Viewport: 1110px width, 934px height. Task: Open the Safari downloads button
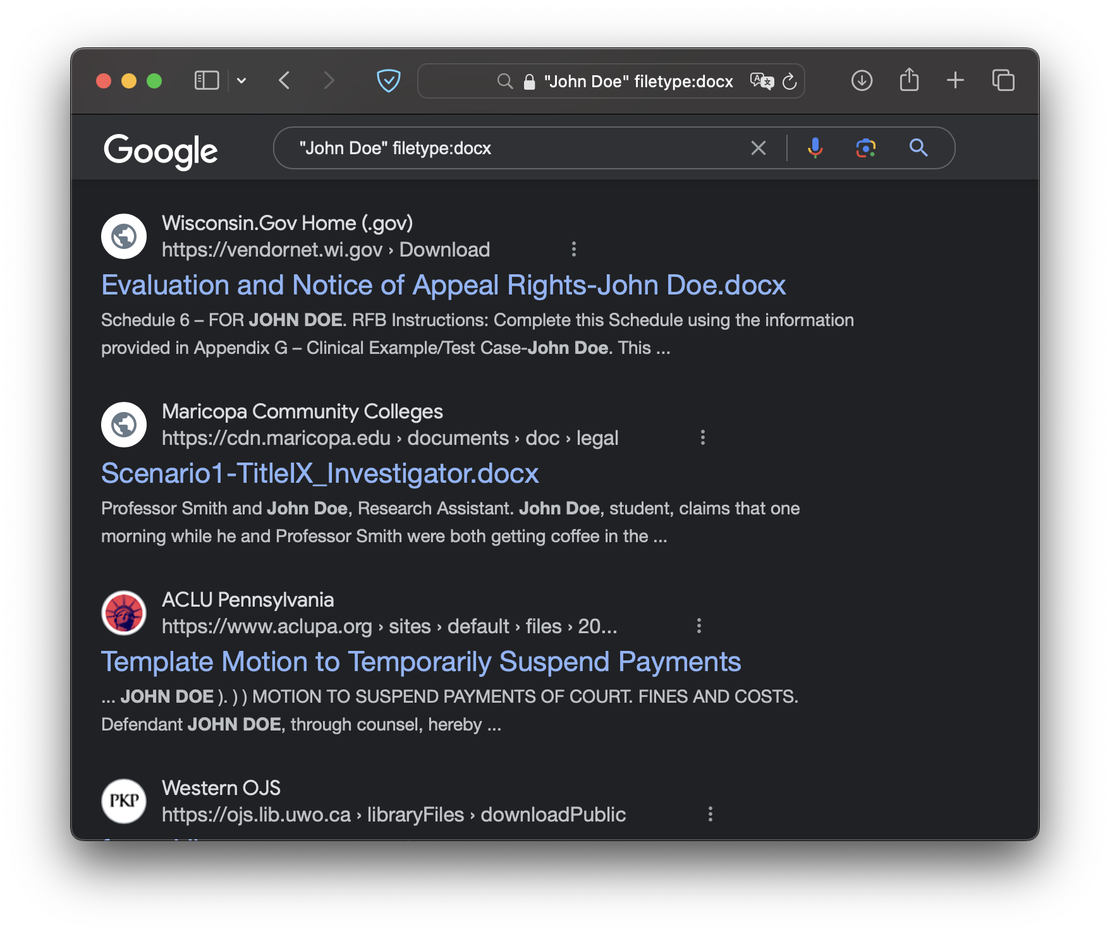(x=862, y=81)
